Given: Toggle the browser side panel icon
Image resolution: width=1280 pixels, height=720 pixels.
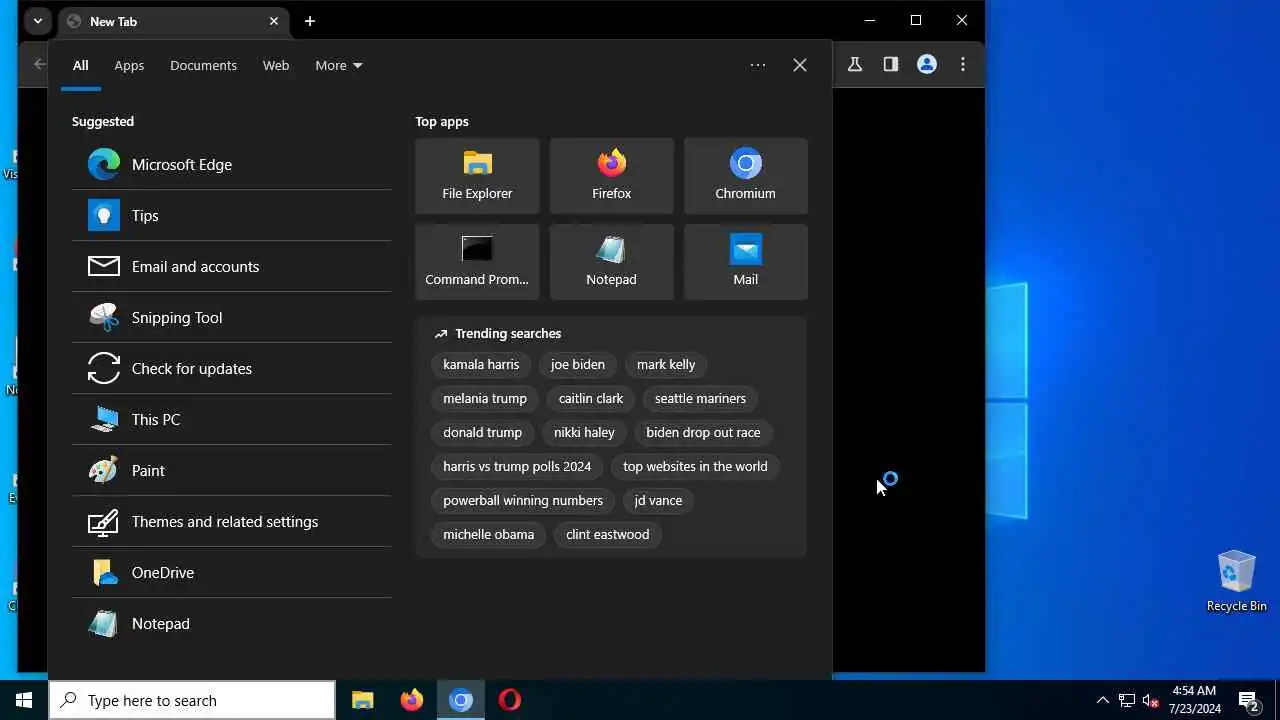Looking at the screenshot, I should pos(891,64).
